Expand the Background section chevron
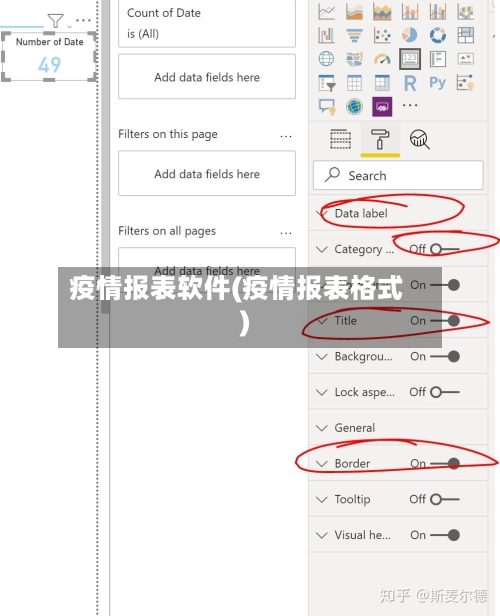500x616 pixels. [322, 356]
